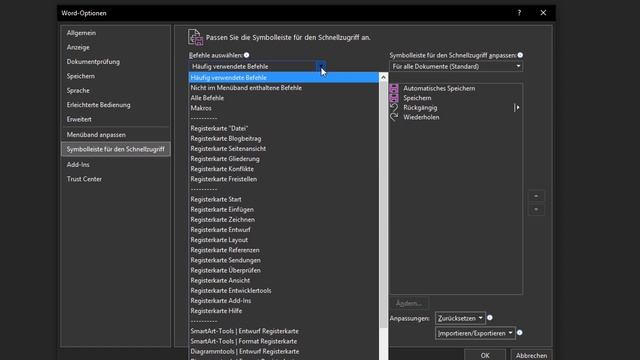The height and width of the screenshot is (360, 640).
Task: Choose SmartArt-Tools | Entwurf Registerkarte
Action: [284, 331]
